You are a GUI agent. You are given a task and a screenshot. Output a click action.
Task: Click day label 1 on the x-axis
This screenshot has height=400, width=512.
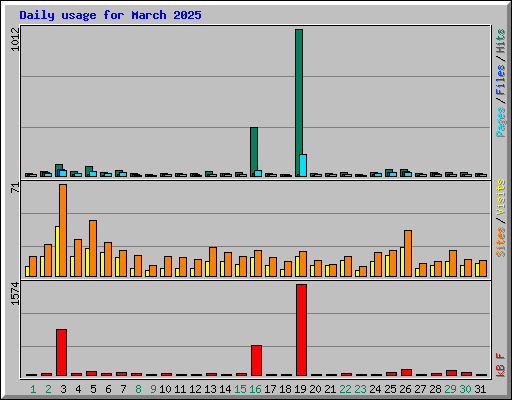[x=33, y=389]
